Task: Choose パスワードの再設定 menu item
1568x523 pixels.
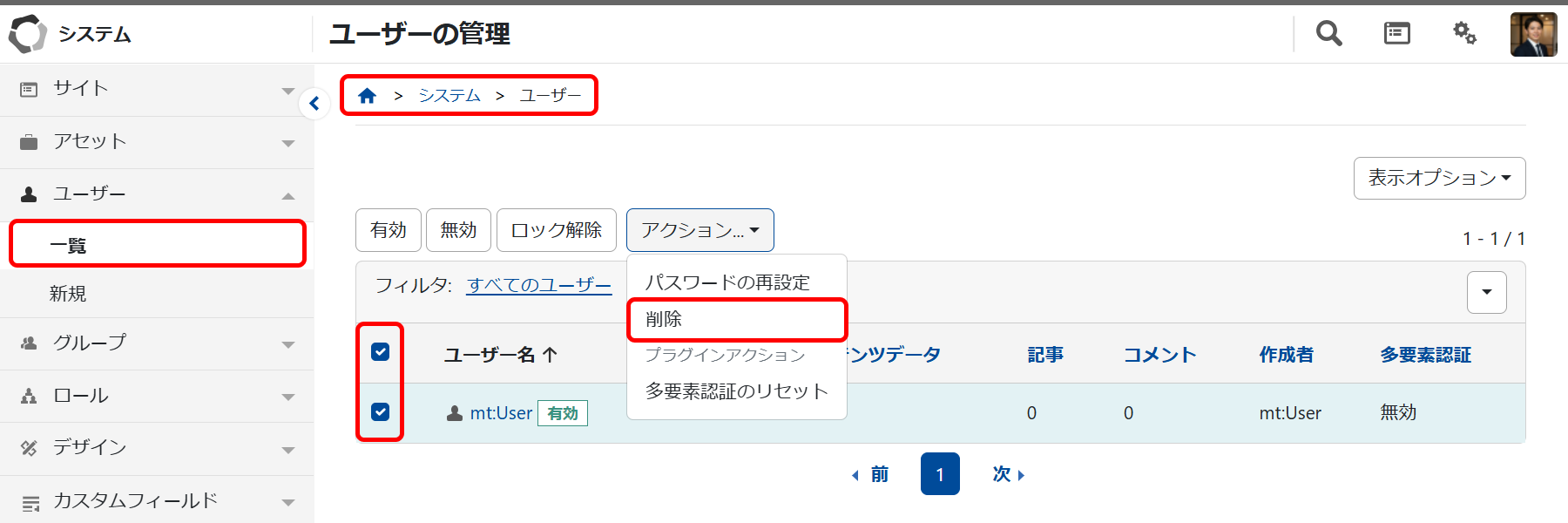Action: (727, 282)
